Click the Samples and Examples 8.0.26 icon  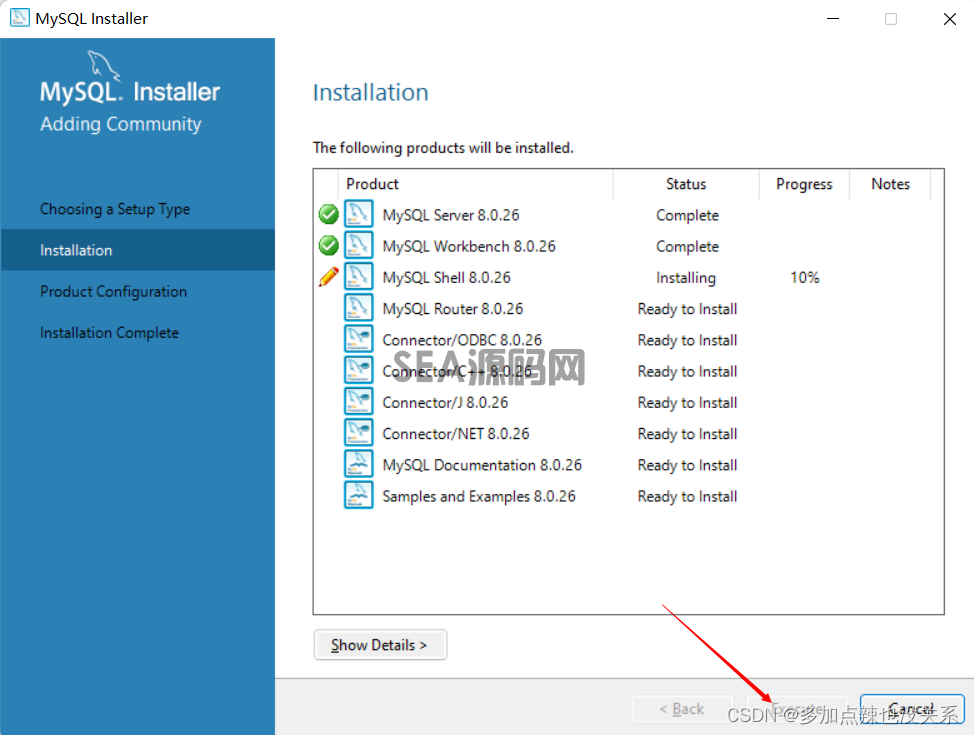[358, 495]
